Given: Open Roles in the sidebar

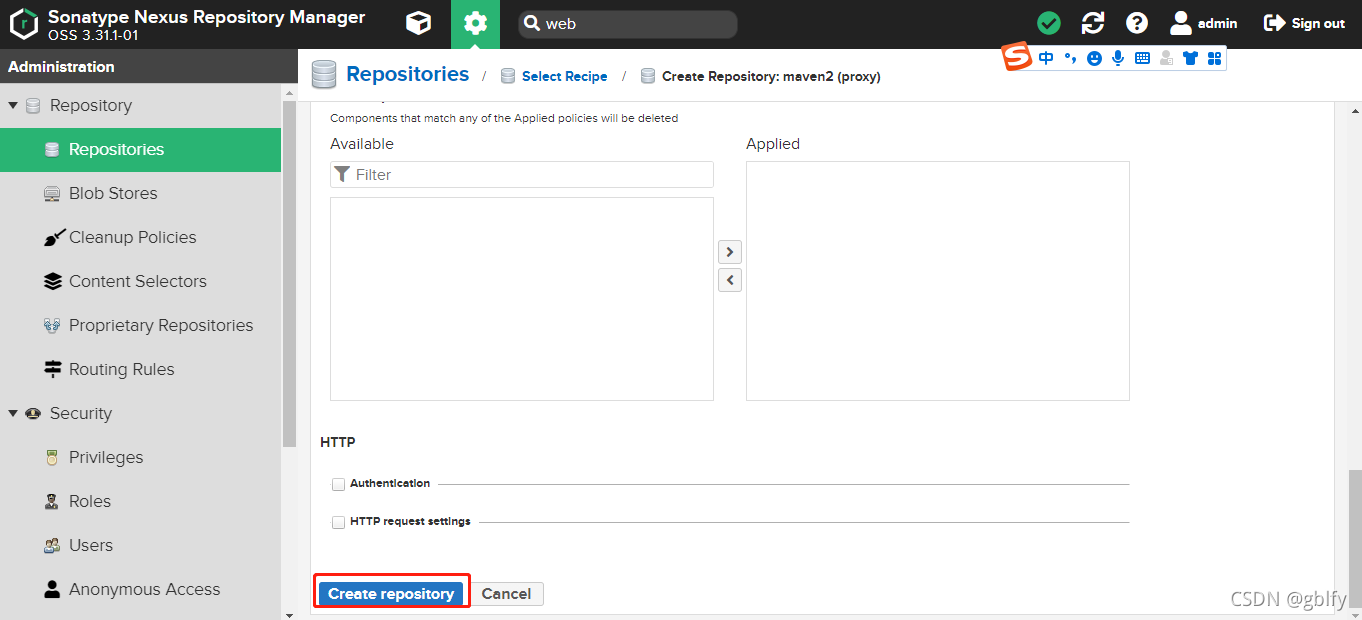Looking at the screenshot, I should [140, 501].
